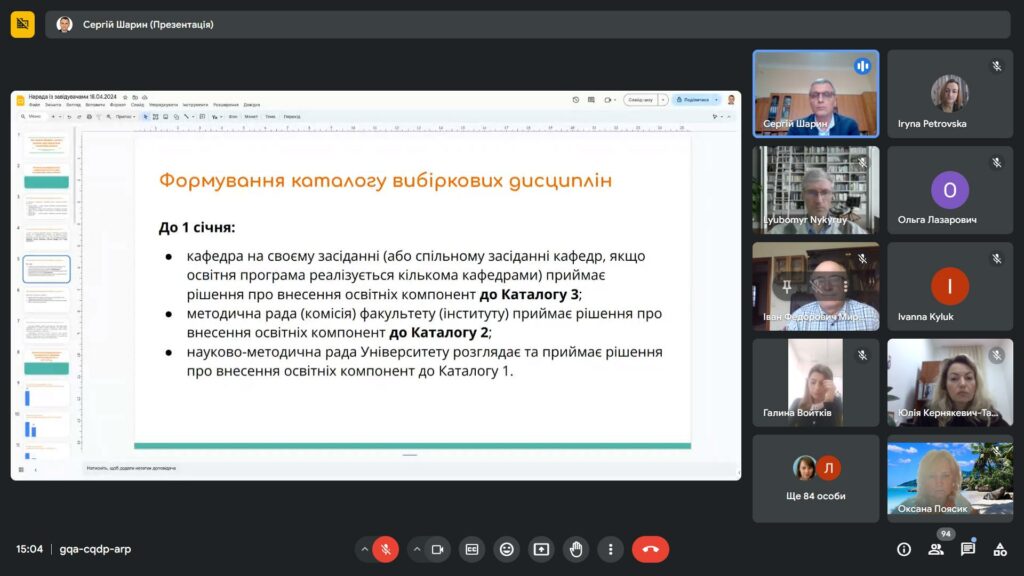Leave the call with red hang-up button

click(650, 549)
